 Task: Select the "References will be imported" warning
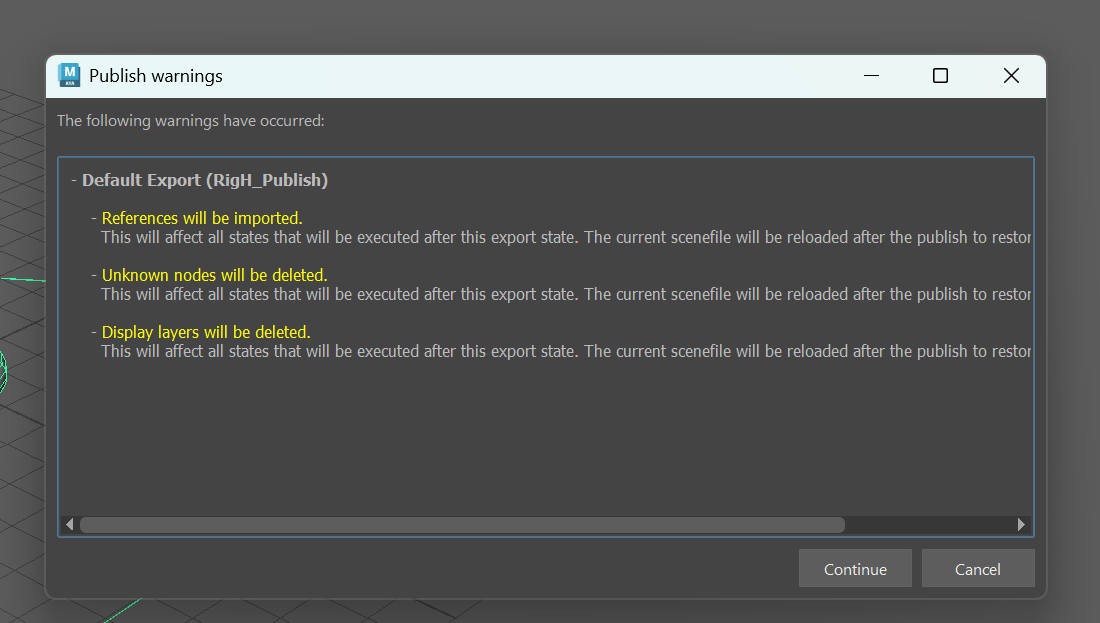(x=202, y=218)
